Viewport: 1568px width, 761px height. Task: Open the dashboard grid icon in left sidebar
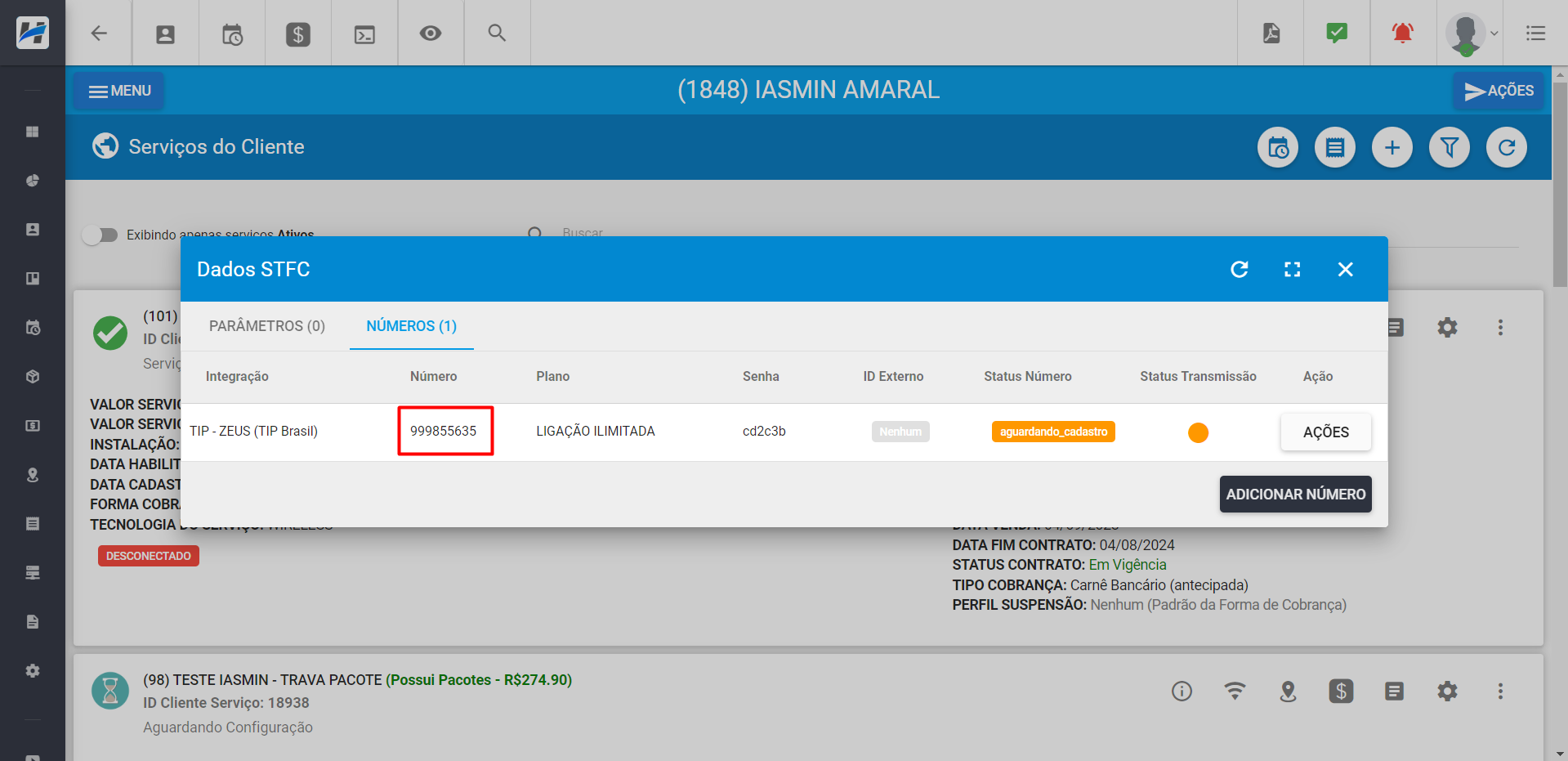[33, 132]
